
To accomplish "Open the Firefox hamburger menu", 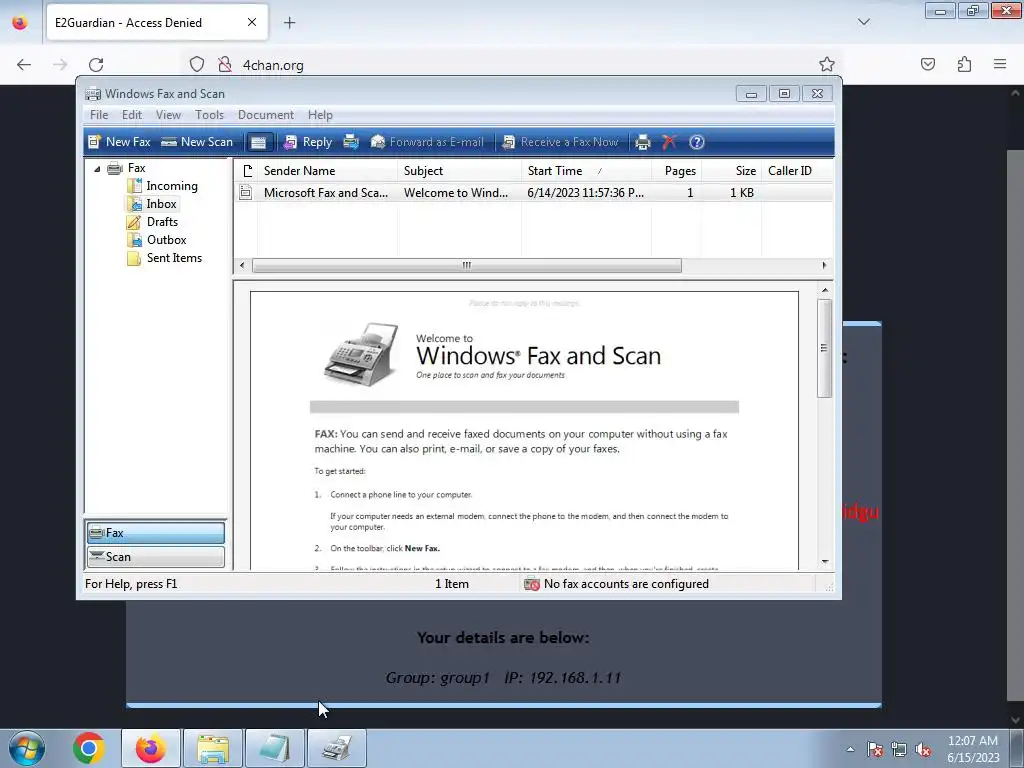I will [x=1000, y=65].
